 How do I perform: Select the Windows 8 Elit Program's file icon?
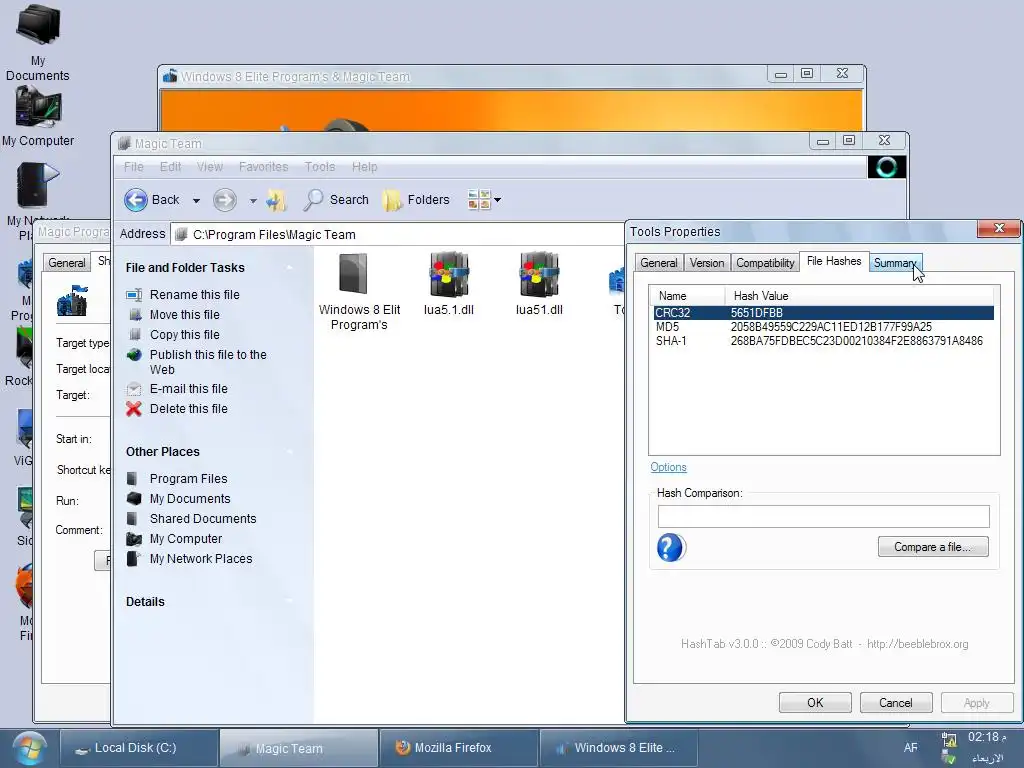pyautogui.click(x=353, y=274)
